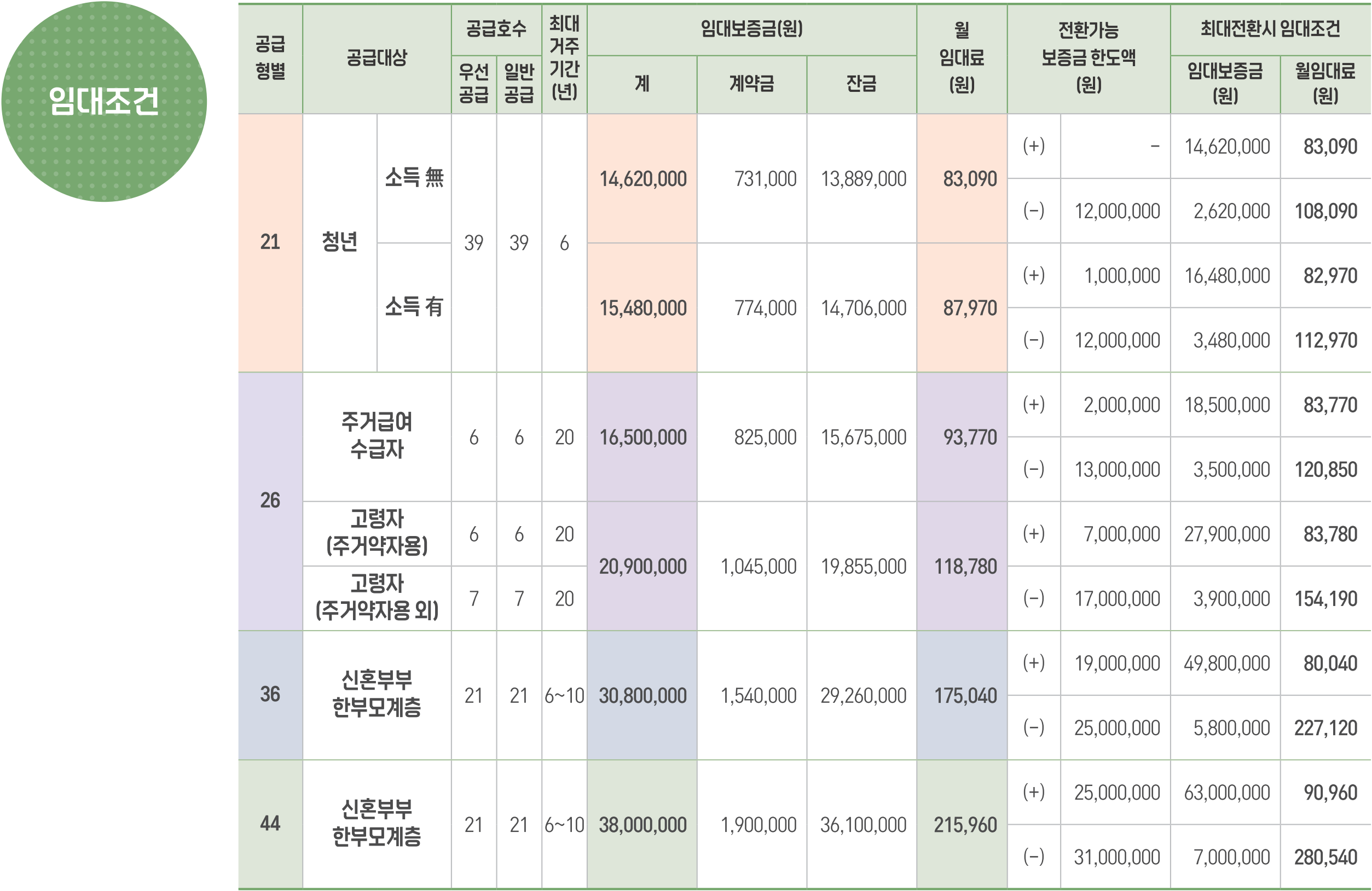Viewport: 1372px width, 891px height.
Task: Select the monthly rent 280,540 value
Action: point(1325,858)
